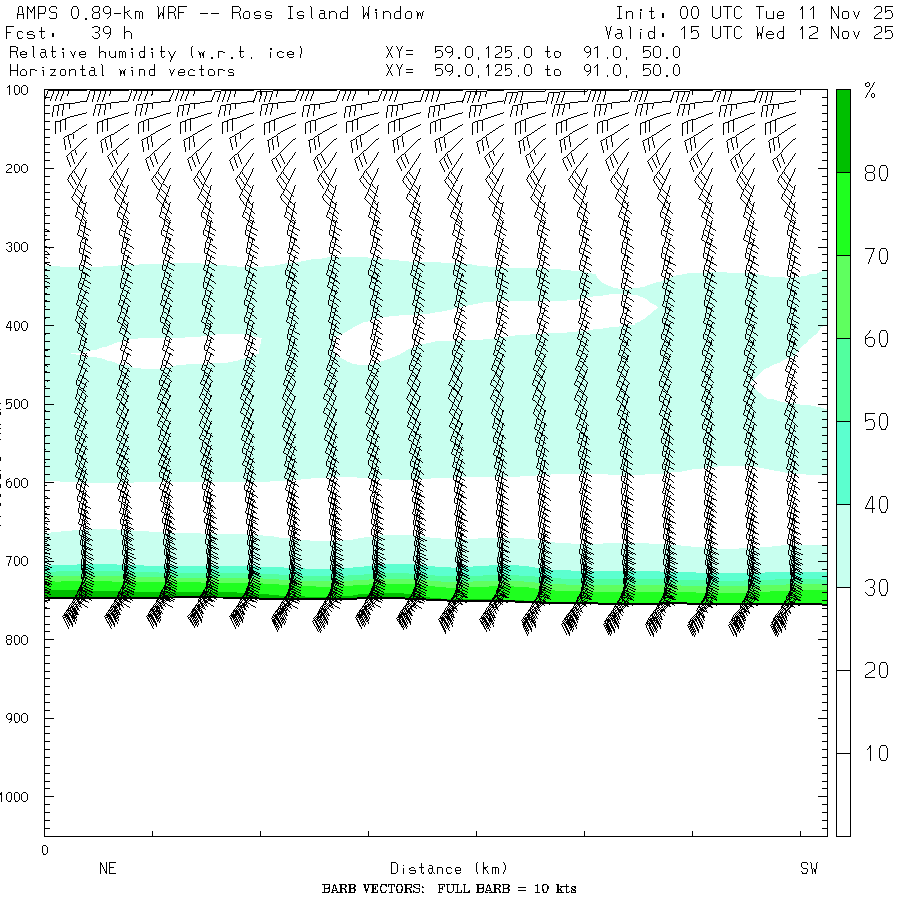Choose the 50–60 percent green legend band
This screenshot has height=900, width=900.
(843, 379)
